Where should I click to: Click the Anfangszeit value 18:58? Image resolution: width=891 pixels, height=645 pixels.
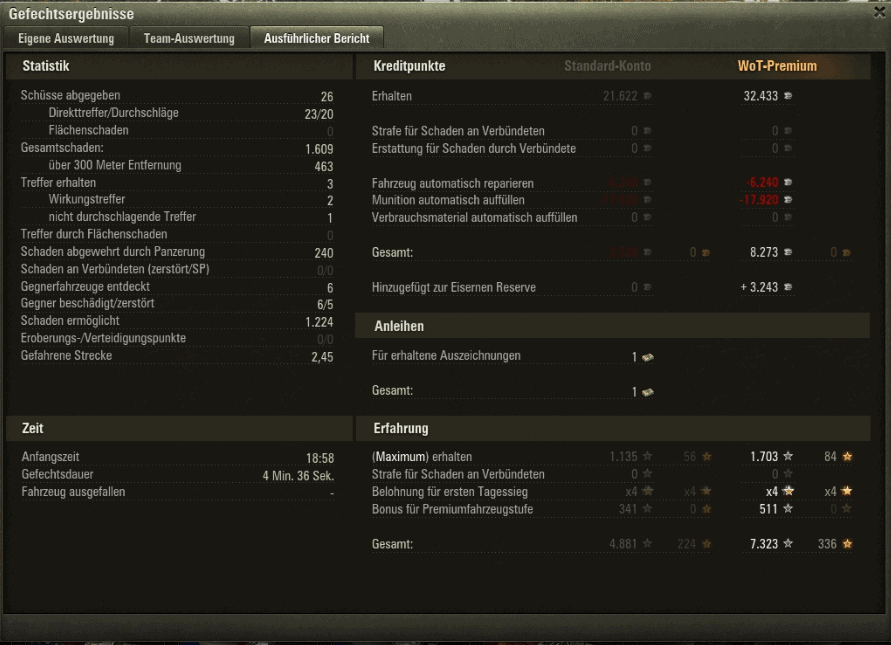tap(320, 458)
